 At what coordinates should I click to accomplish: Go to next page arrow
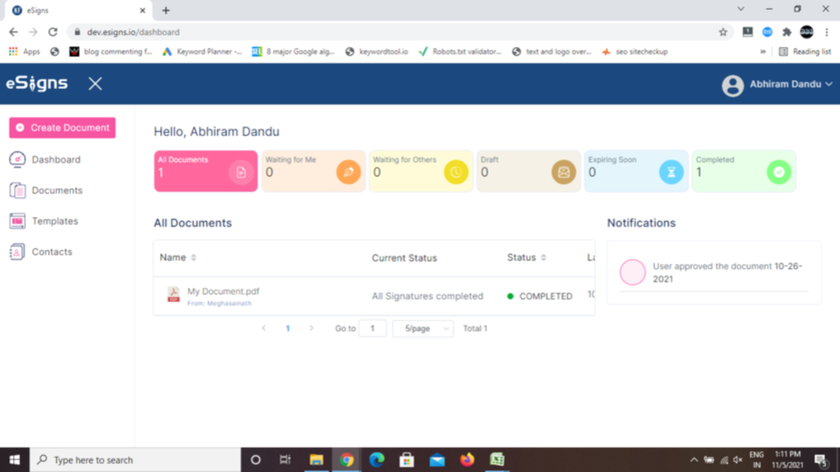tap(311, 328)
